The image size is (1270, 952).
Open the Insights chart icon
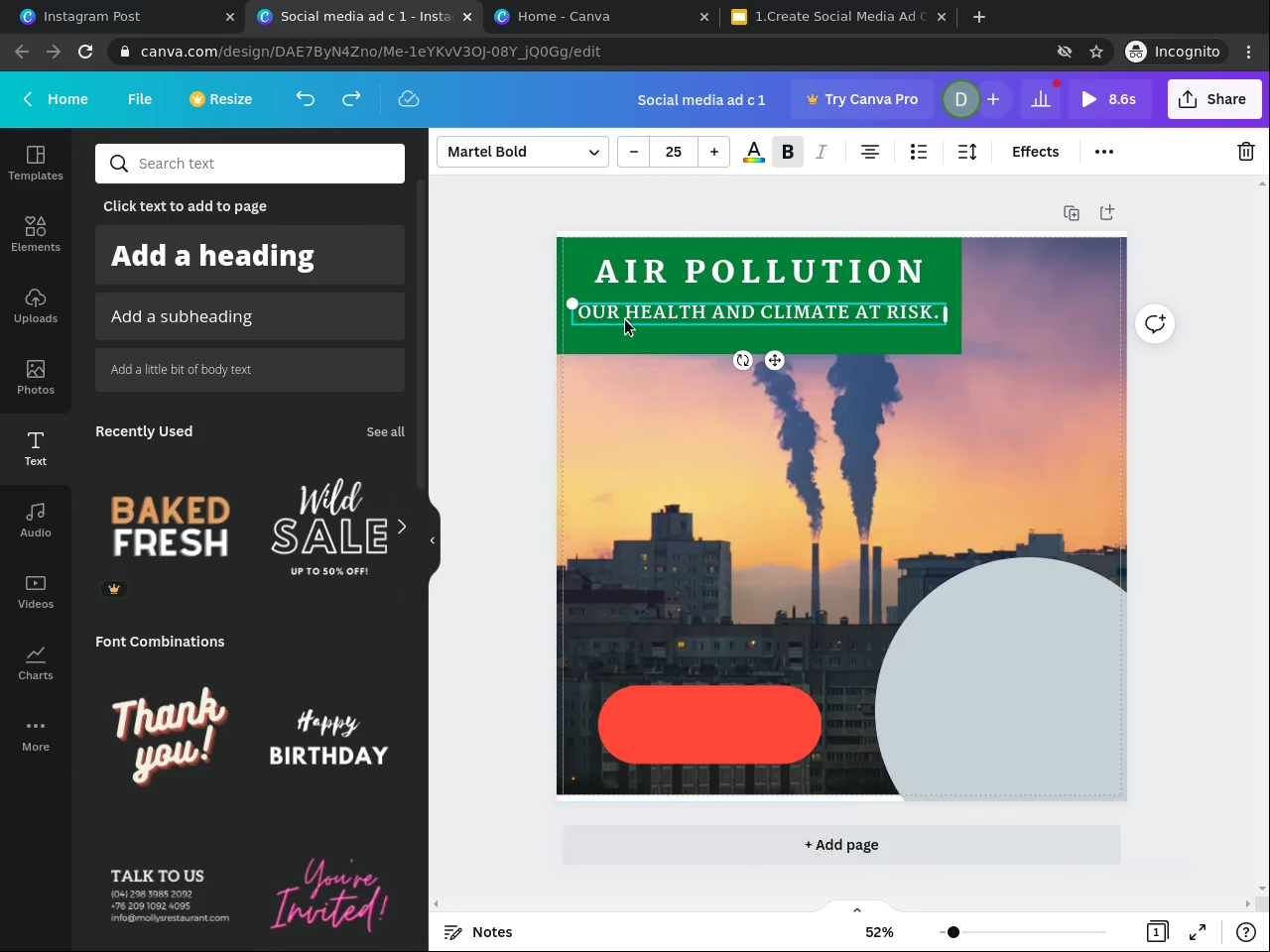click(1041, 99)
